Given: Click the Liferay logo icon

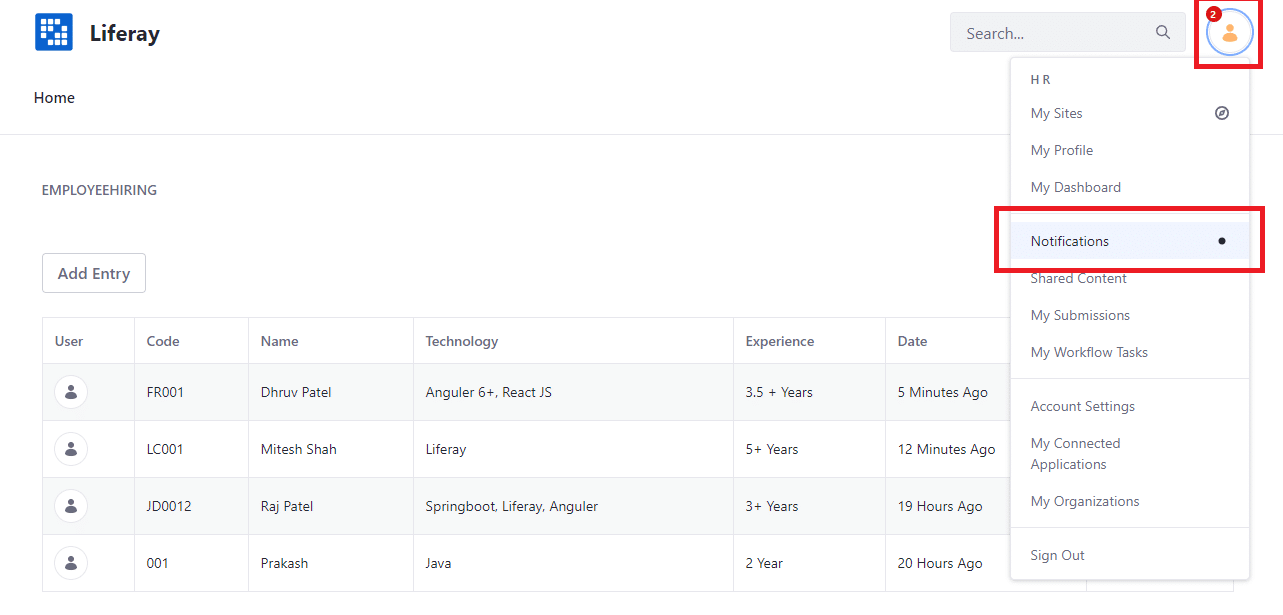Looking at the screenshot, I should pyautogui.click(x=54, y=32).
